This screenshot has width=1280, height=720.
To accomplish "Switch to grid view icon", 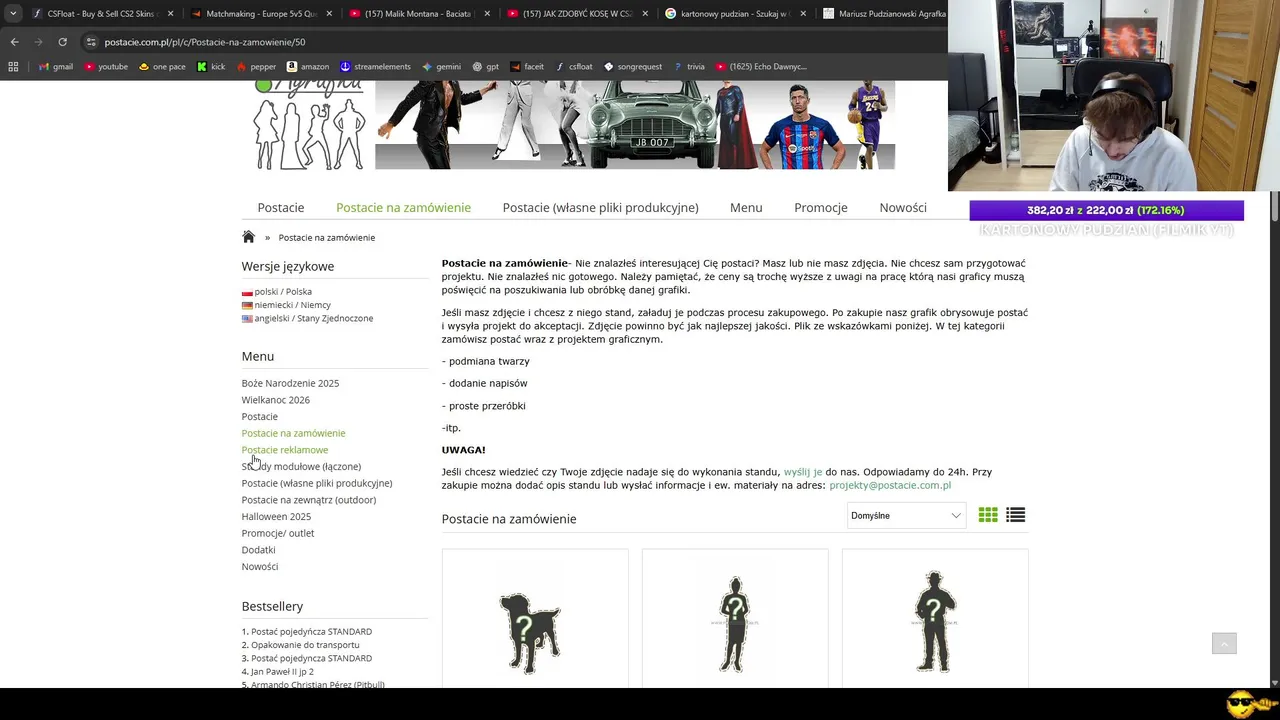I will coord(988,515).
